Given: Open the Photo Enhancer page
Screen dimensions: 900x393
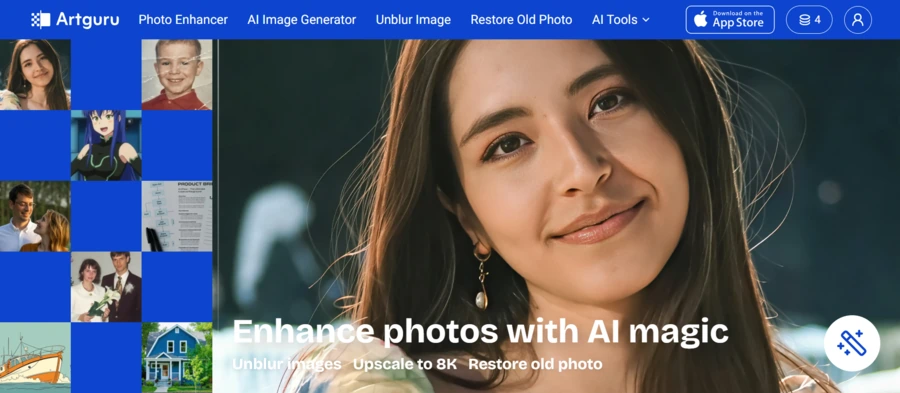Looking at the screenshot, I should 183,20.
